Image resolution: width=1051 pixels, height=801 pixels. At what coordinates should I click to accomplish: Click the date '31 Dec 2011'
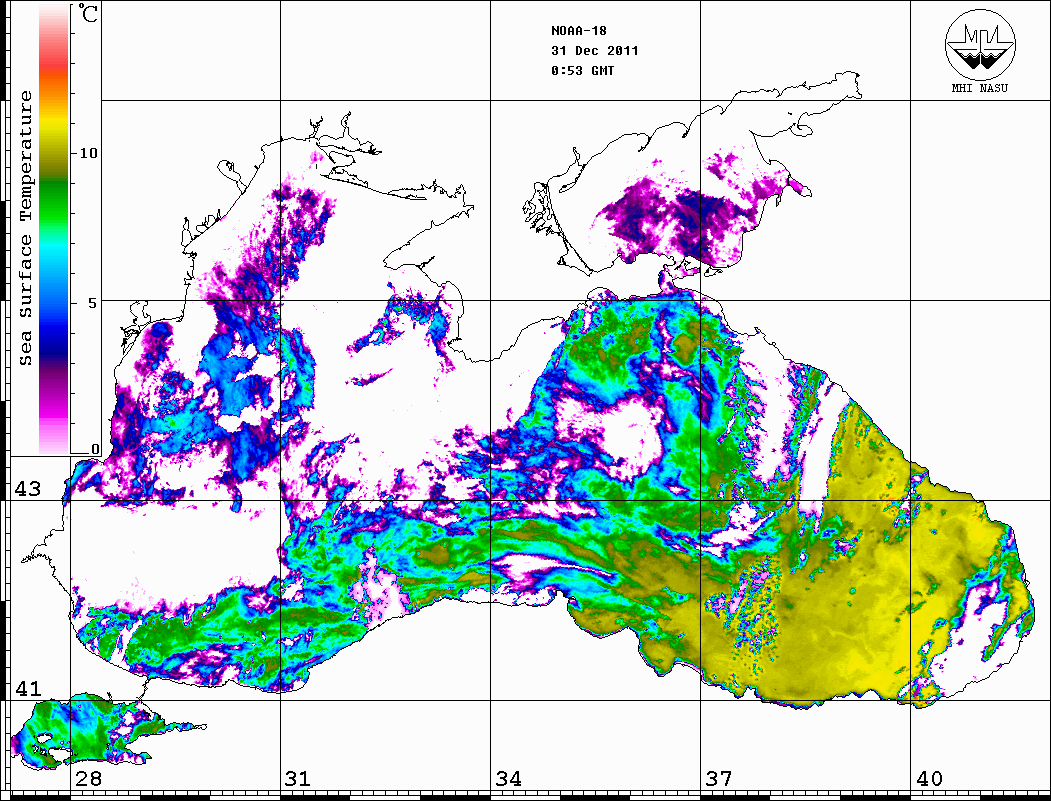coord(595,51)
